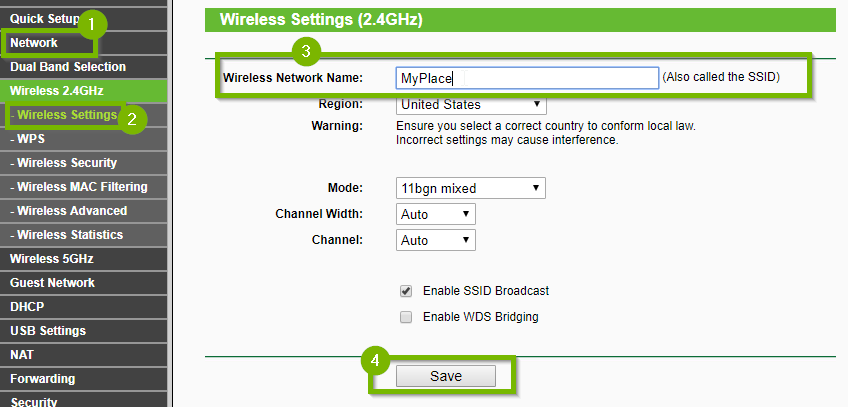Disable the Enable SSID Broadcast checkbox
The image size is (848, 407).
pos(406,291)
